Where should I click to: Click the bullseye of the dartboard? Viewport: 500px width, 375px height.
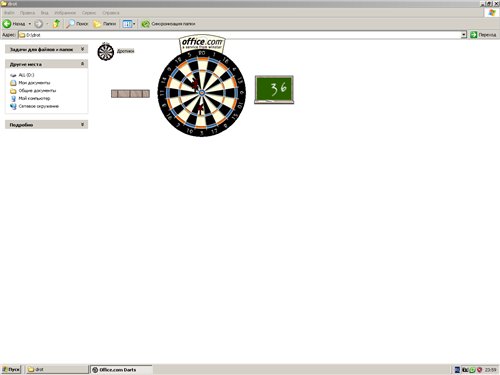(x=202, y=93)
